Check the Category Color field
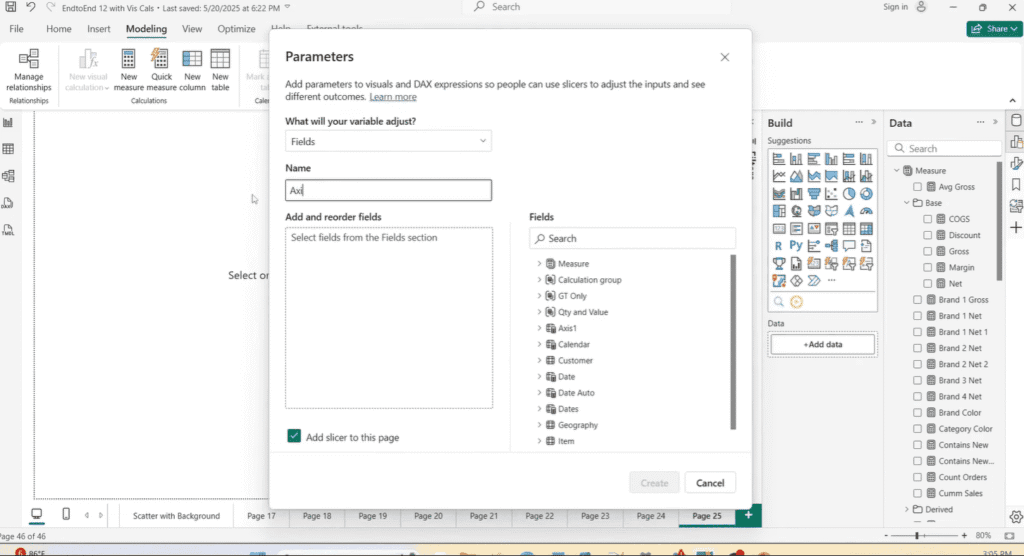Image resolution: width=1024 pixels, height=556 pixels. 918,429
